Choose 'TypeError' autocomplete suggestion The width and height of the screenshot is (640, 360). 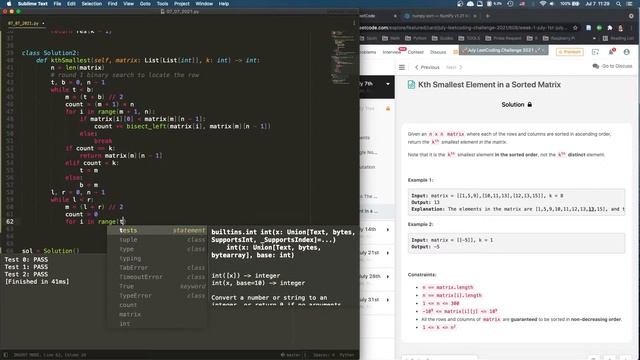coord(157,296)
